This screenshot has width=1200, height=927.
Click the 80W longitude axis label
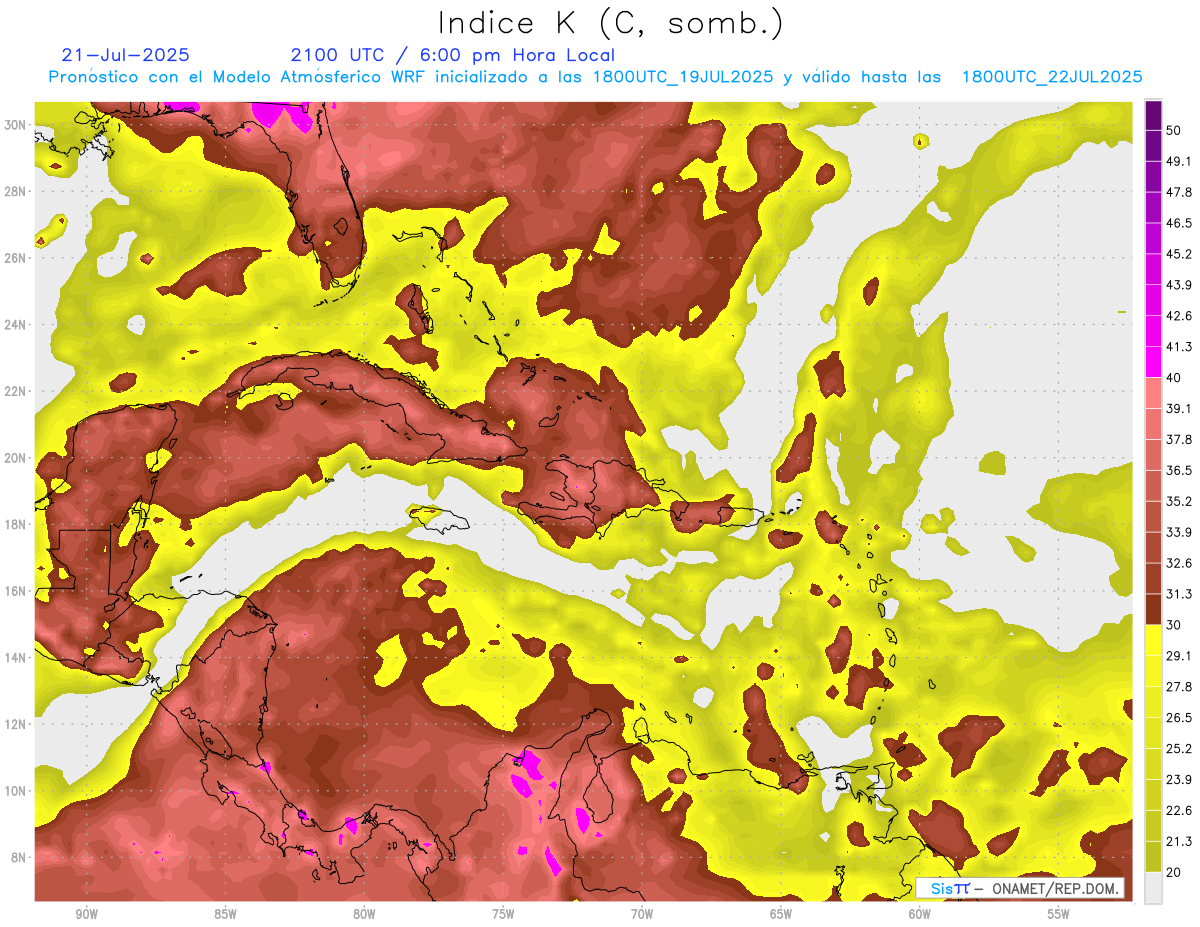click(x=364, y=914)
